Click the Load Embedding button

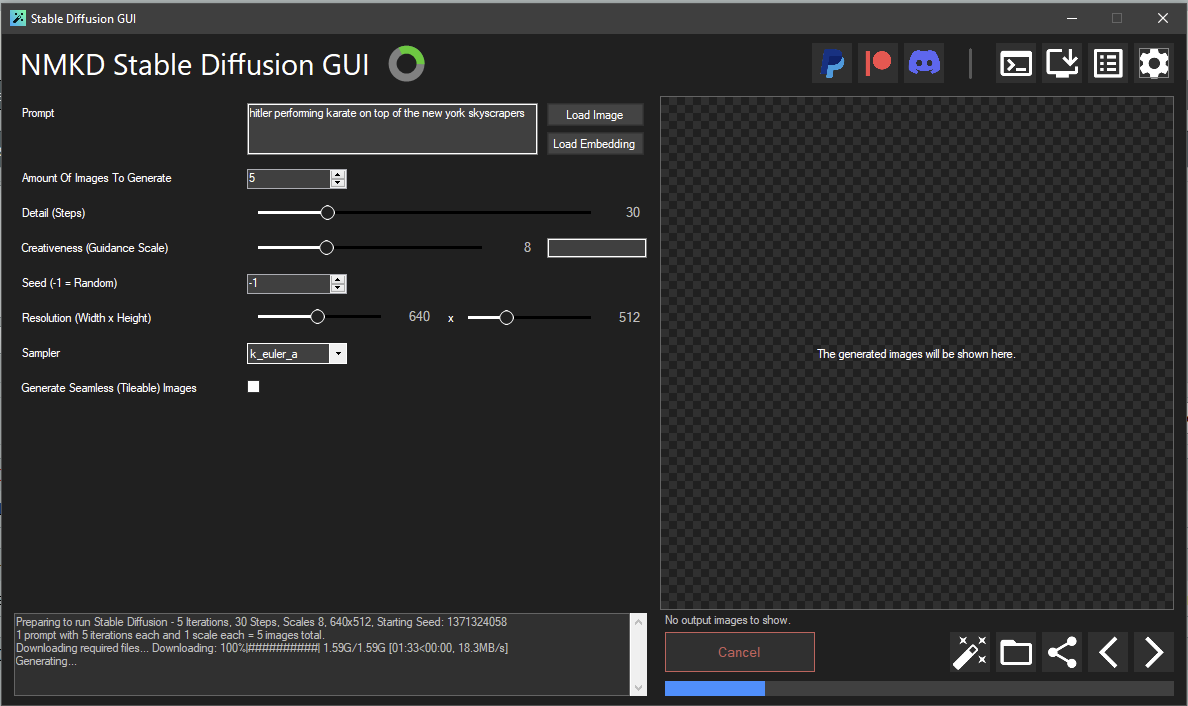(595, 144)
